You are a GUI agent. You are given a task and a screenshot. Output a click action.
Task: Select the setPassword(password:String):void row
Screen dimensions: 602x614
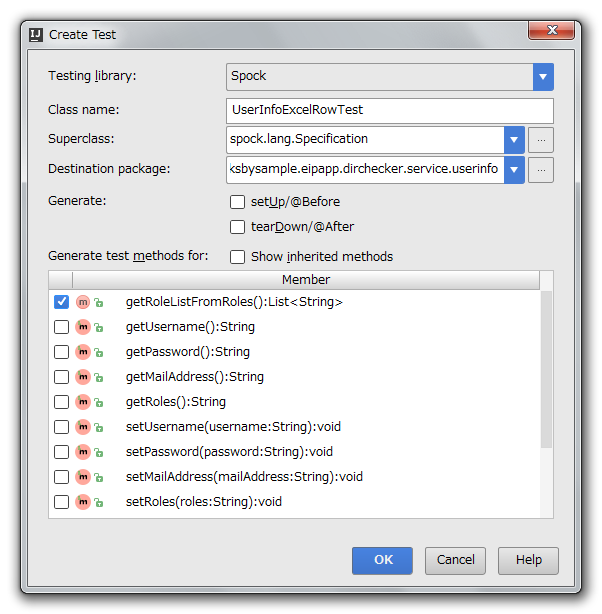click(294, 452)
